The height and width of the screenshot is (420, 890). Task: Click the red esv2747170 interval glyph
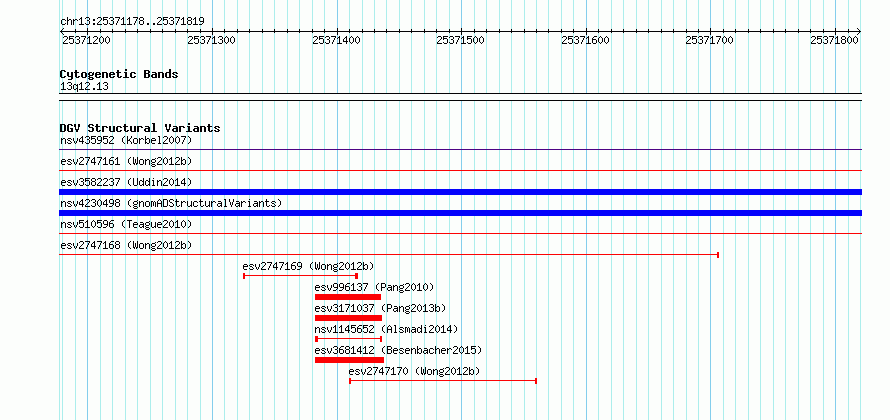tap(443, 381)
